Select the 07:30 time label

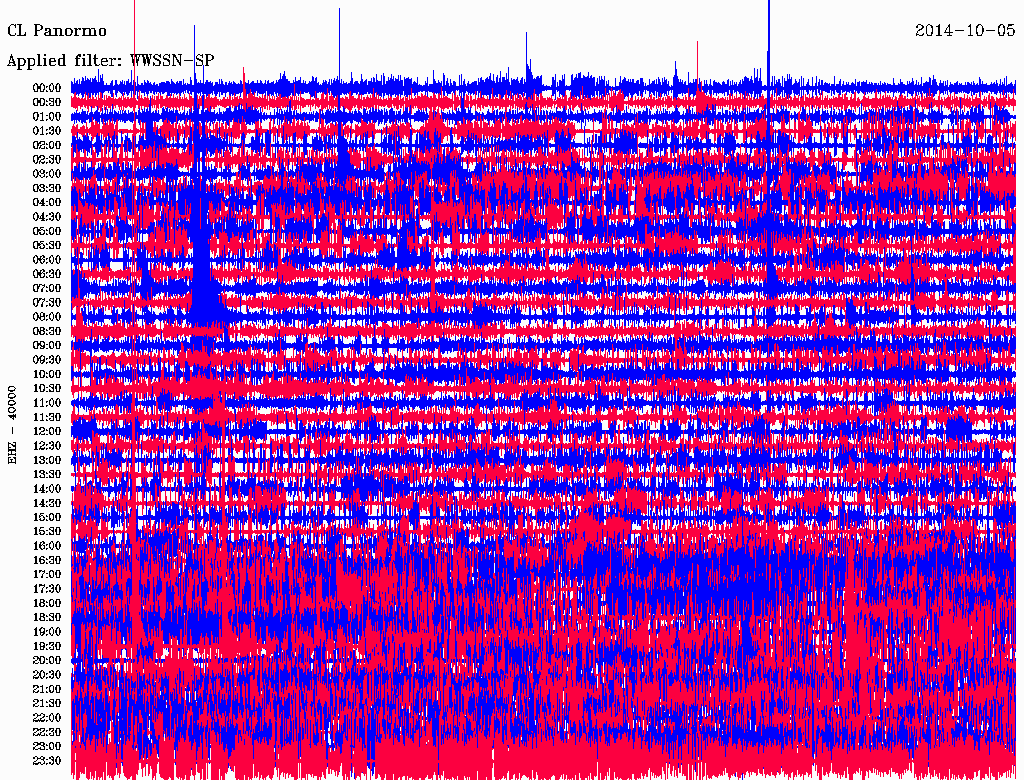click(x=47, y=302)
